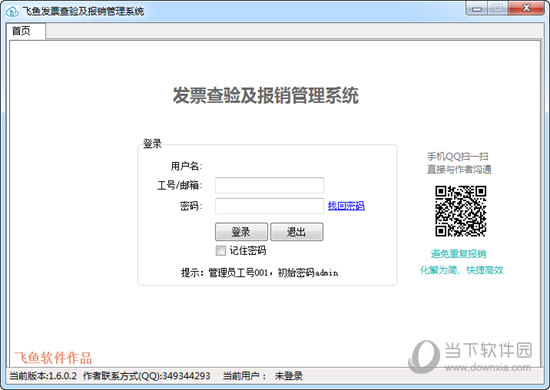Viewport: 550px width, 390px height.
Task: Focus the 密码 input field
Action: pos(269,206)
